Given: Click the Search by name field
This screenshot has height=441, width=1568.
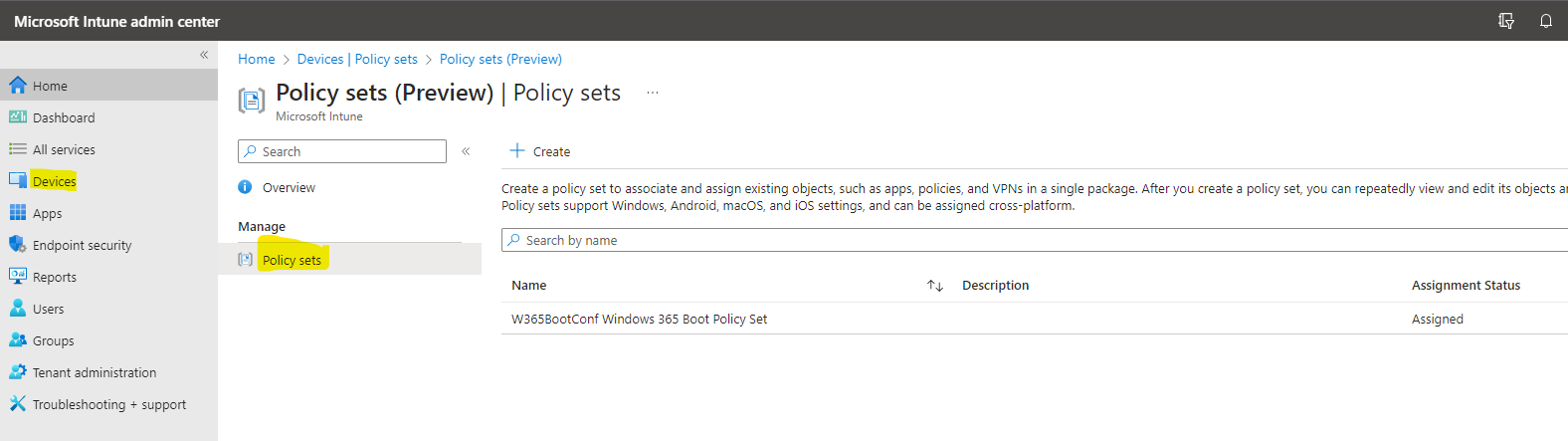Looking at the screenshot, I should click(1035, 240).
